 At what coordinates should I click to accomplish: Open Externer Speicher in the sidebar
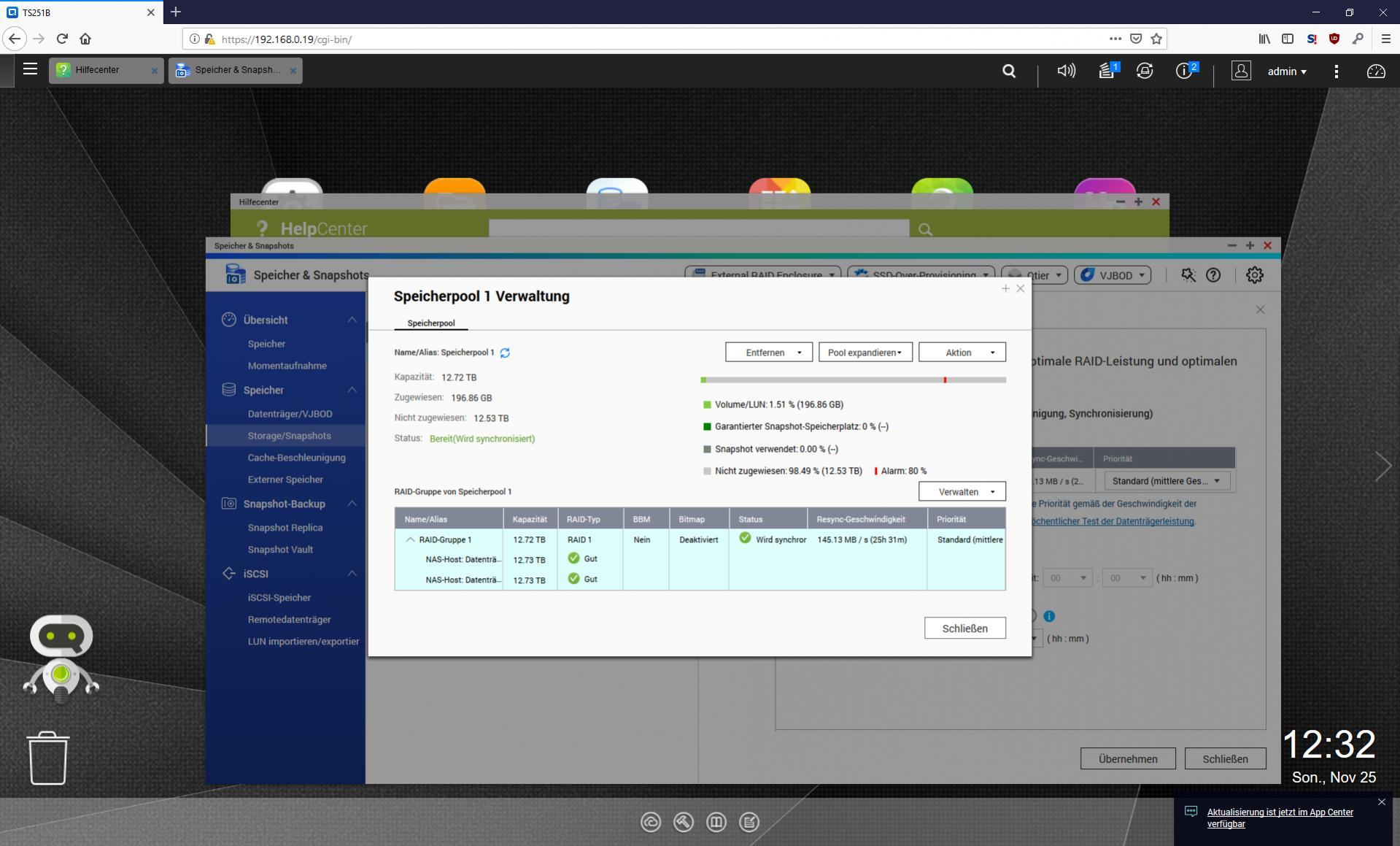pos(285,480)
